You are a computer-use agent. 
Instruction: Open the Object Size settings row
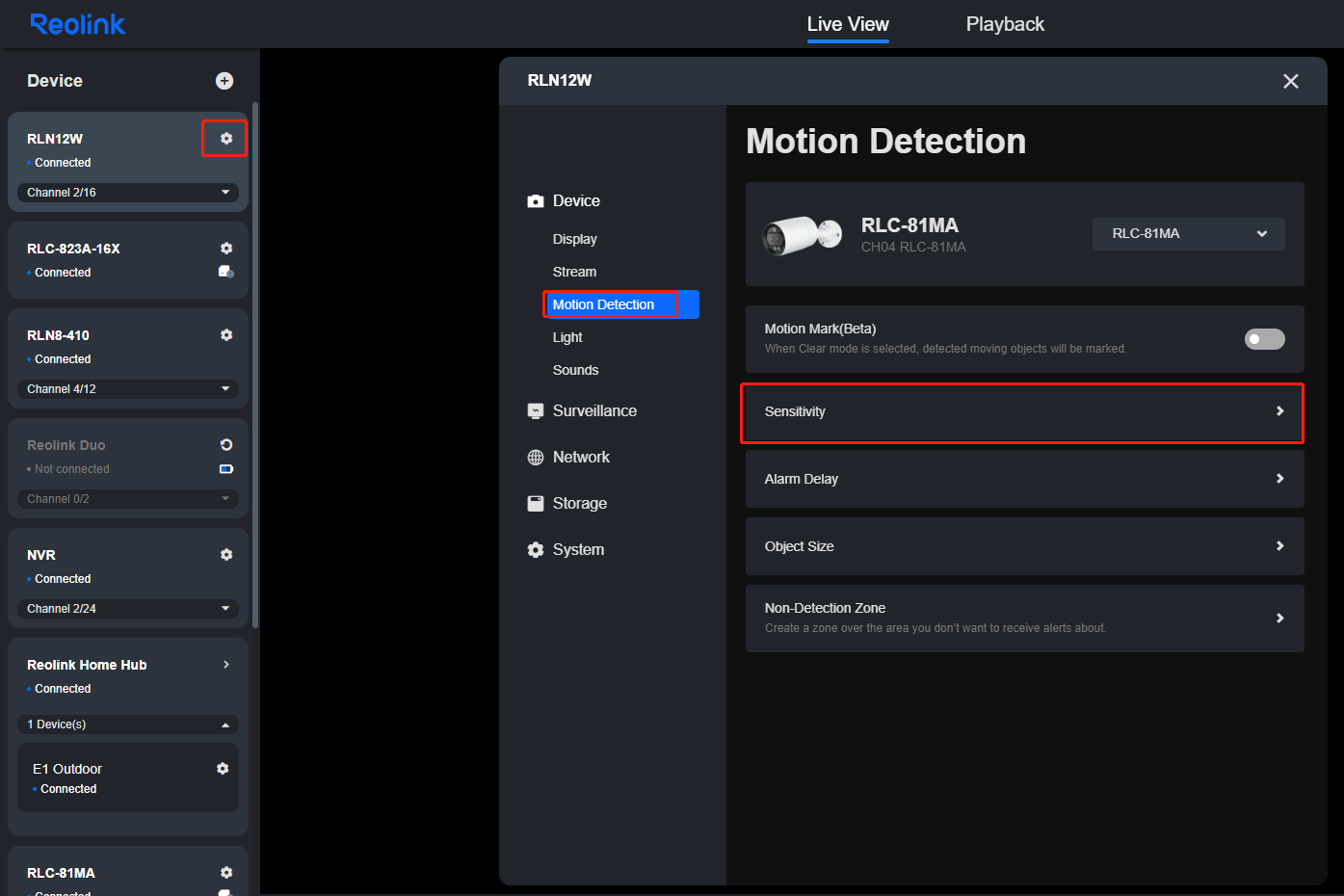point(1025,546)
